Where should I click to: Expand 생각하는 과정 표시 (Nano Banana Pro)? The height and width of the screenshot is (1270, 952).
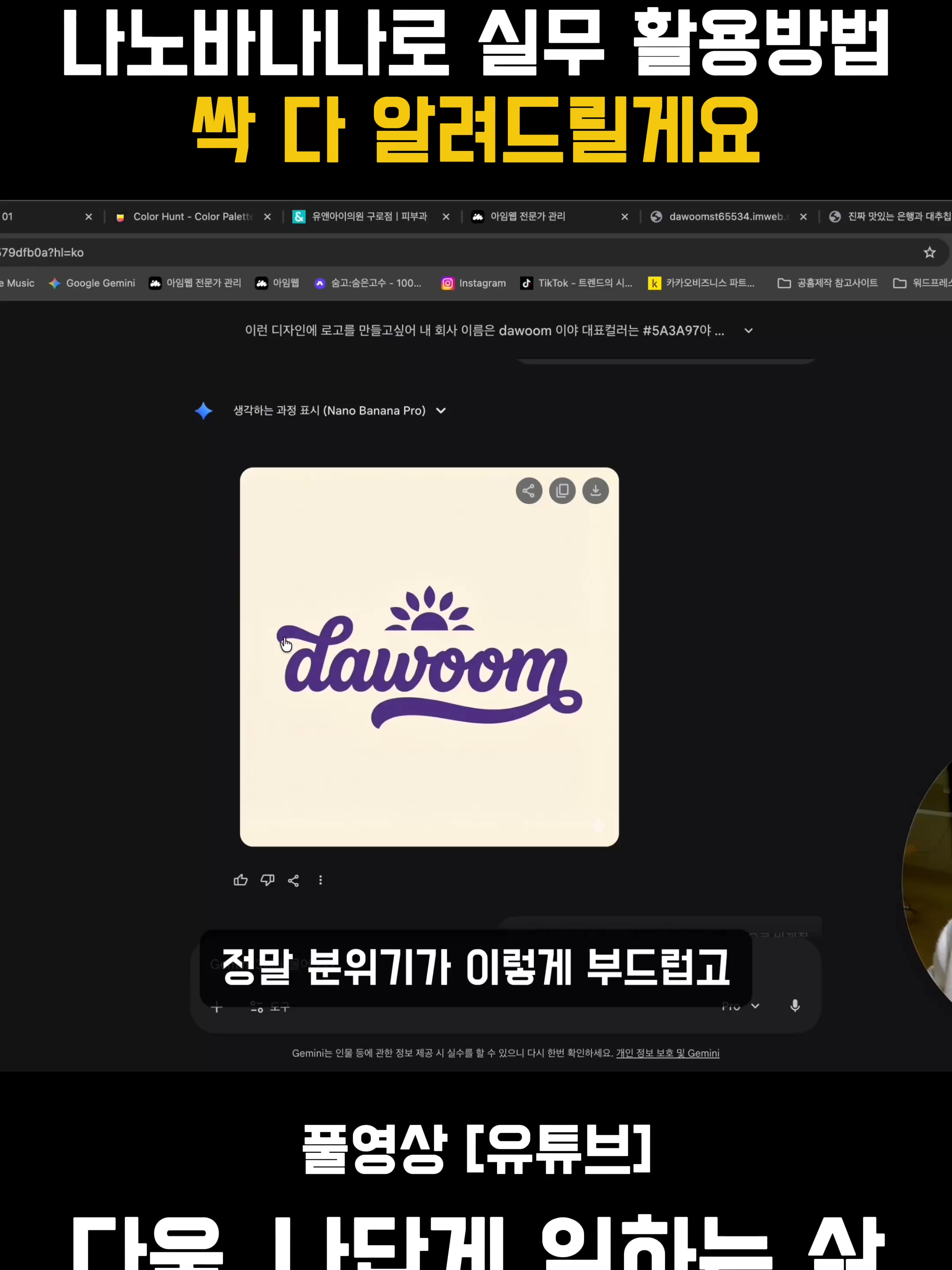tap(340, 411)
